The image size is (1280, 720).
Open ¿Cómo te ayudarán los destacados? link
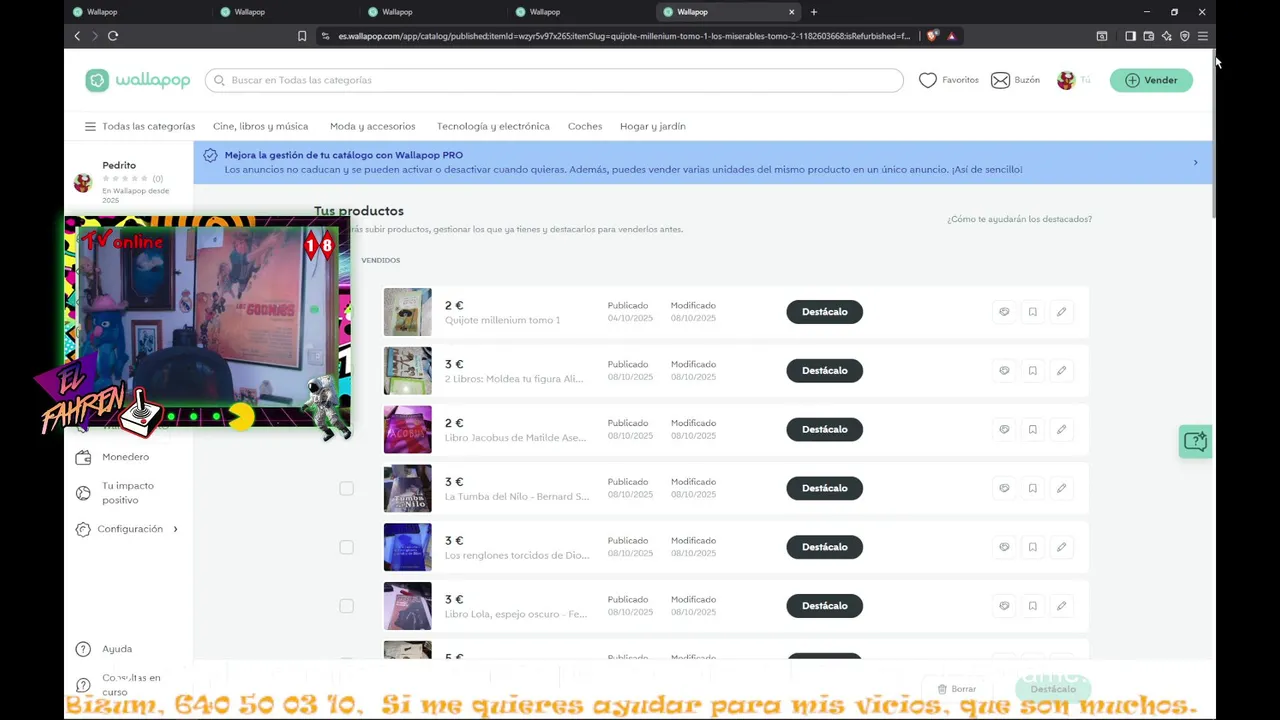pyautogui.click(x=1019, y=219)
